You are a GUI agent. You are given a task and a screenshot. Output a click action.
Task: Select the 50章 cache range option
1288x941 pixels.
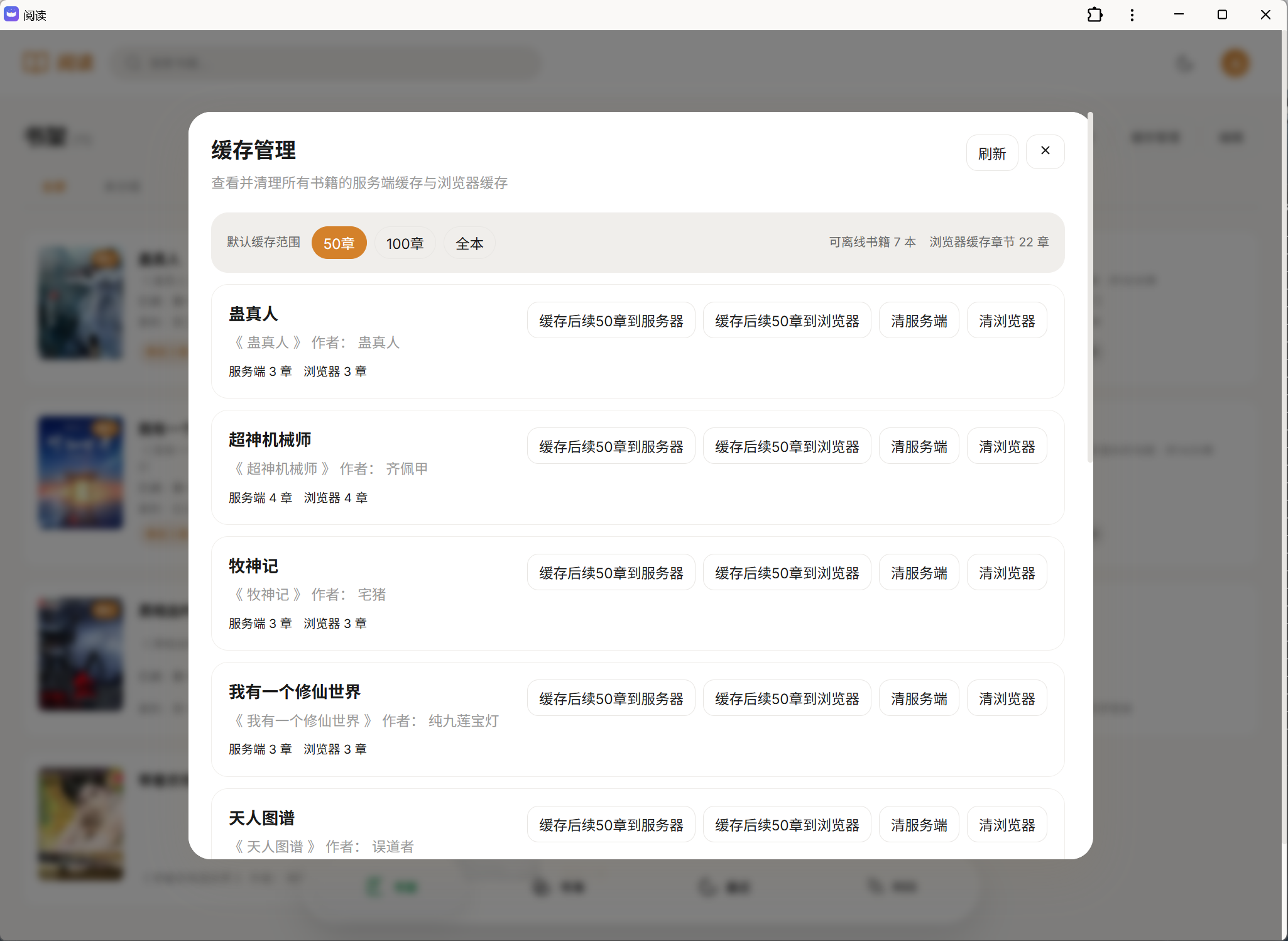339,243
